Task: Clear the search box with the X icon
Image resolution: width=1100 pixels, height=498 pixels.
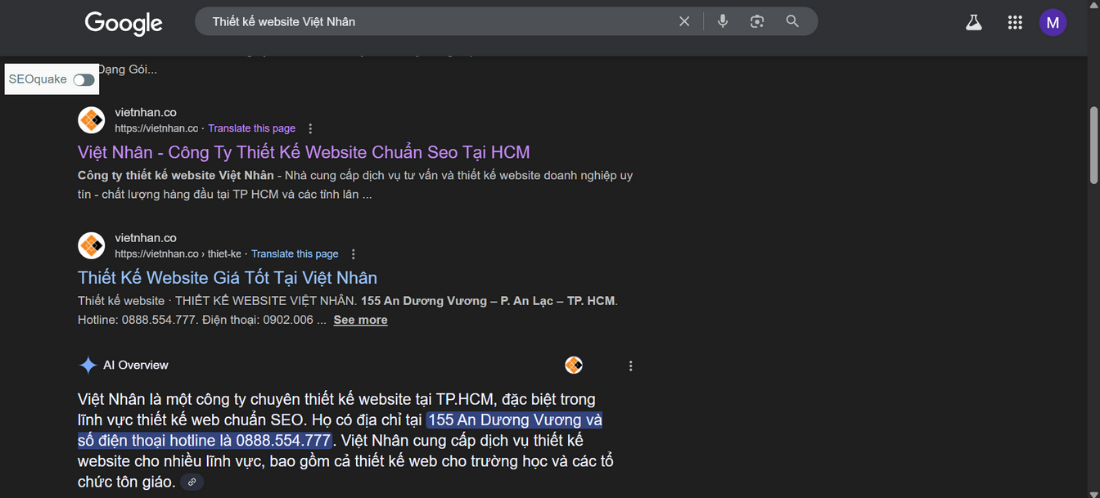Action: 684,22
